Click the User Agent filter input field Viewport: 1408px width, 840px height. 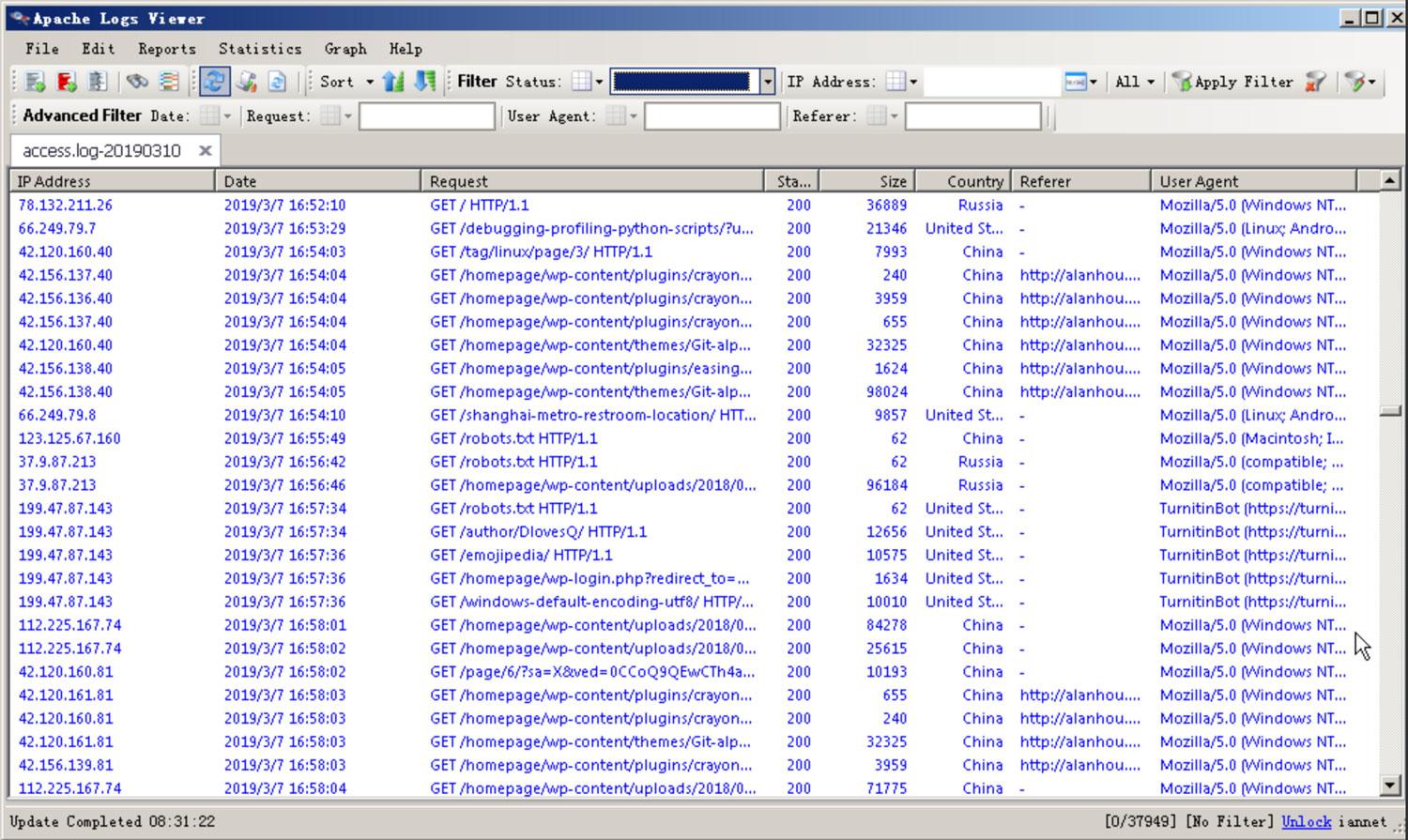[x=712, y=116]
